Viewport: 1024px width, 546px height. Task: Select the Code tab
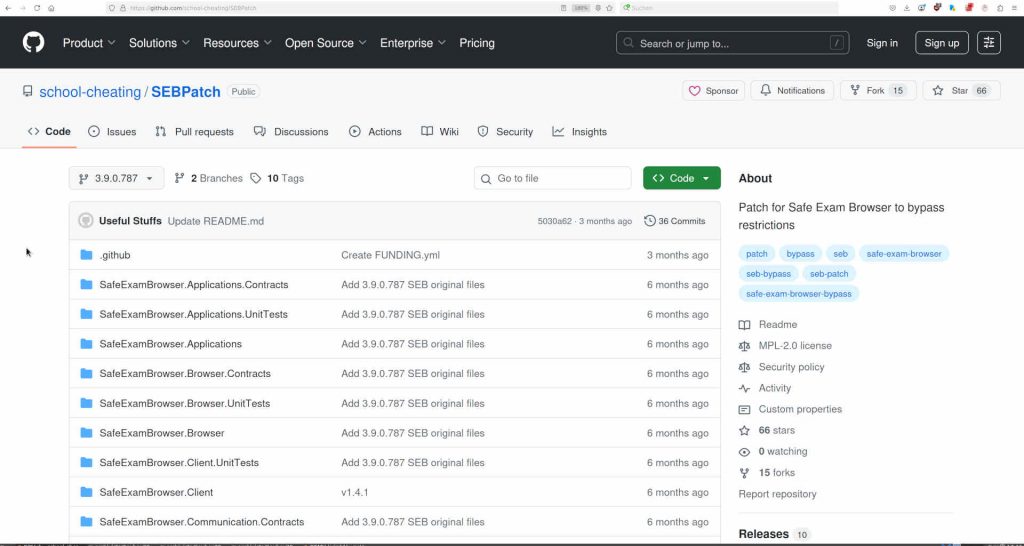pos(49,131)
